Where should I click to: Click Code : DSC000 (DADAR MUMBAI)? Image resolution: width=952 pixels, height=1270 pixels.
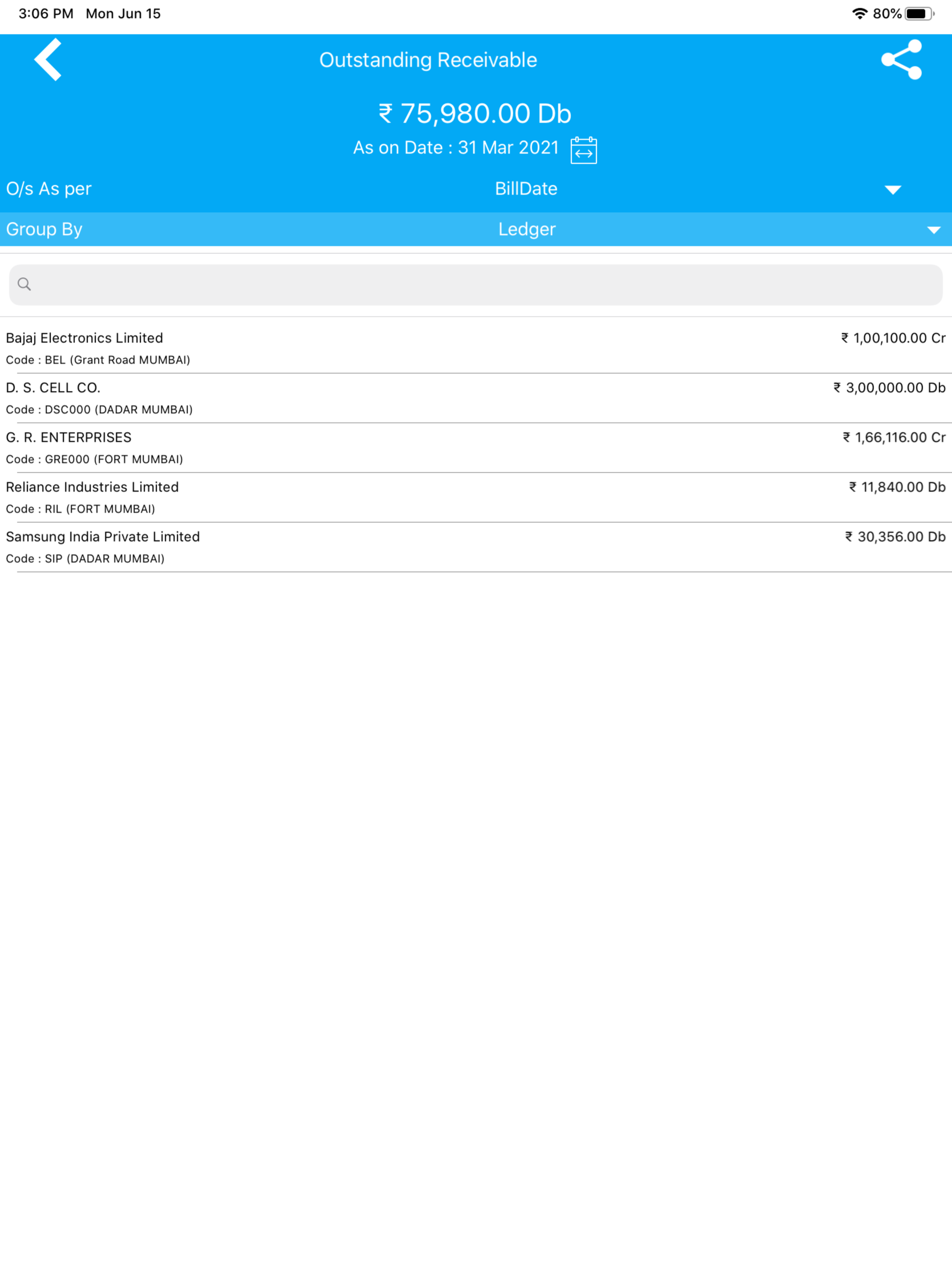99,410
